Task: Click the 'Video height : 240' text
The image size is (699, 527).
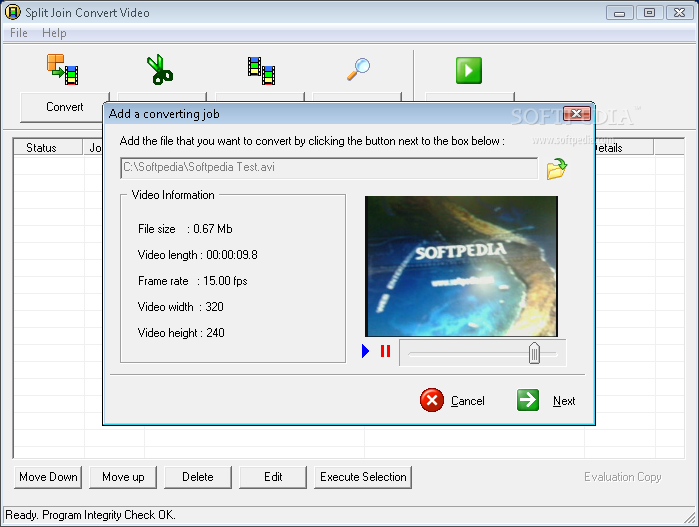Action: click(x=181, y=333)
